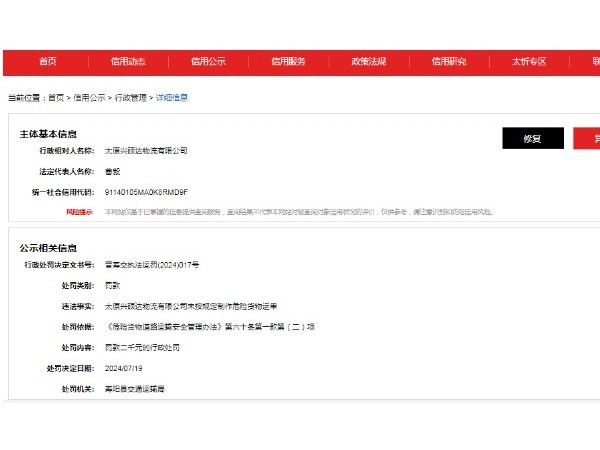This screenshot has height=450, width=600.
Task: Go to 行政管理 in the breadcrumb
Action: tap(129, 98)
